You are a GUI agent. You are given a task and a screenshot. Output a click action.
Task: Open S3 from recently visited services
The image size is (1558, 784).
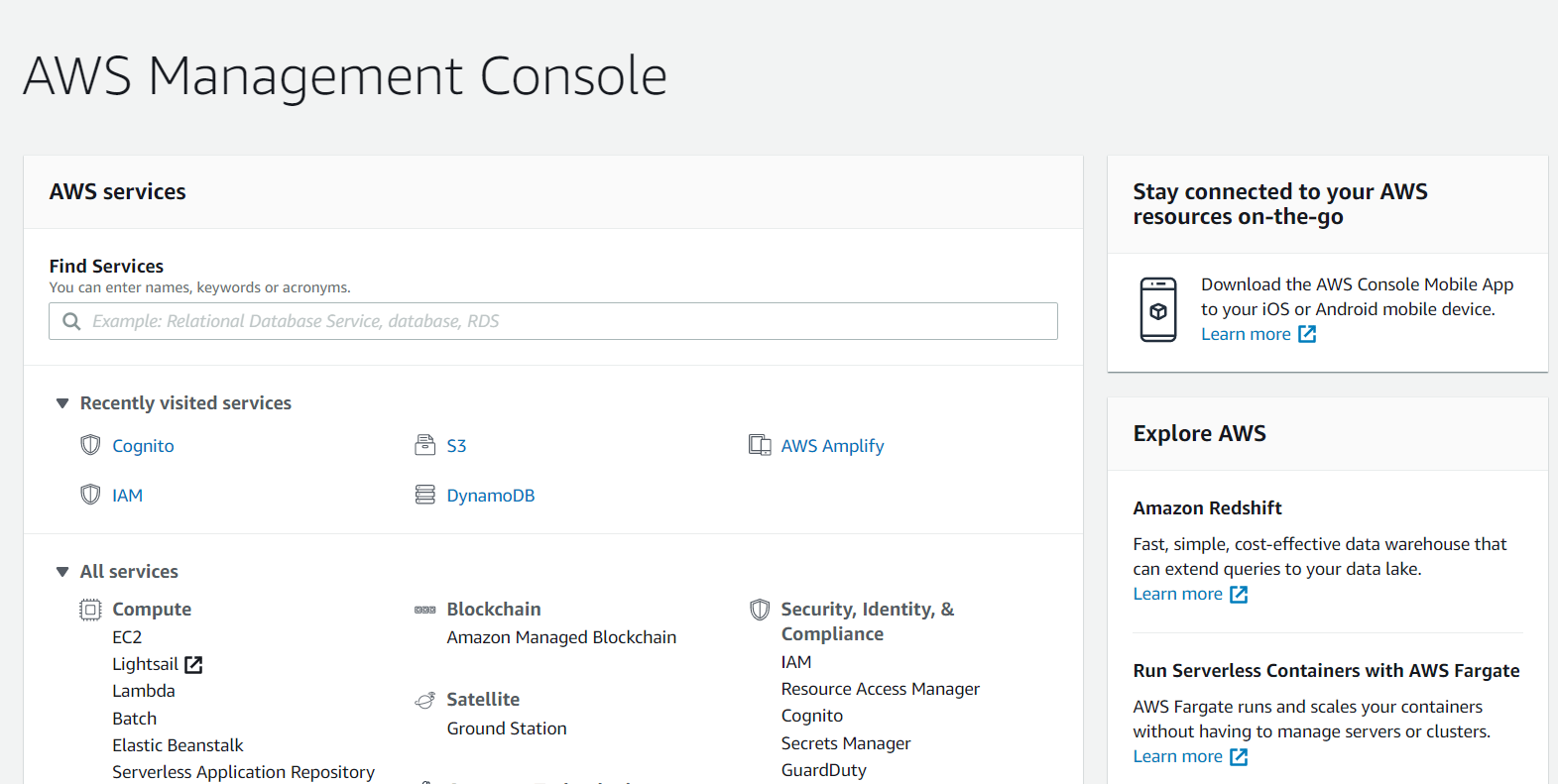(x=456, y=446)
